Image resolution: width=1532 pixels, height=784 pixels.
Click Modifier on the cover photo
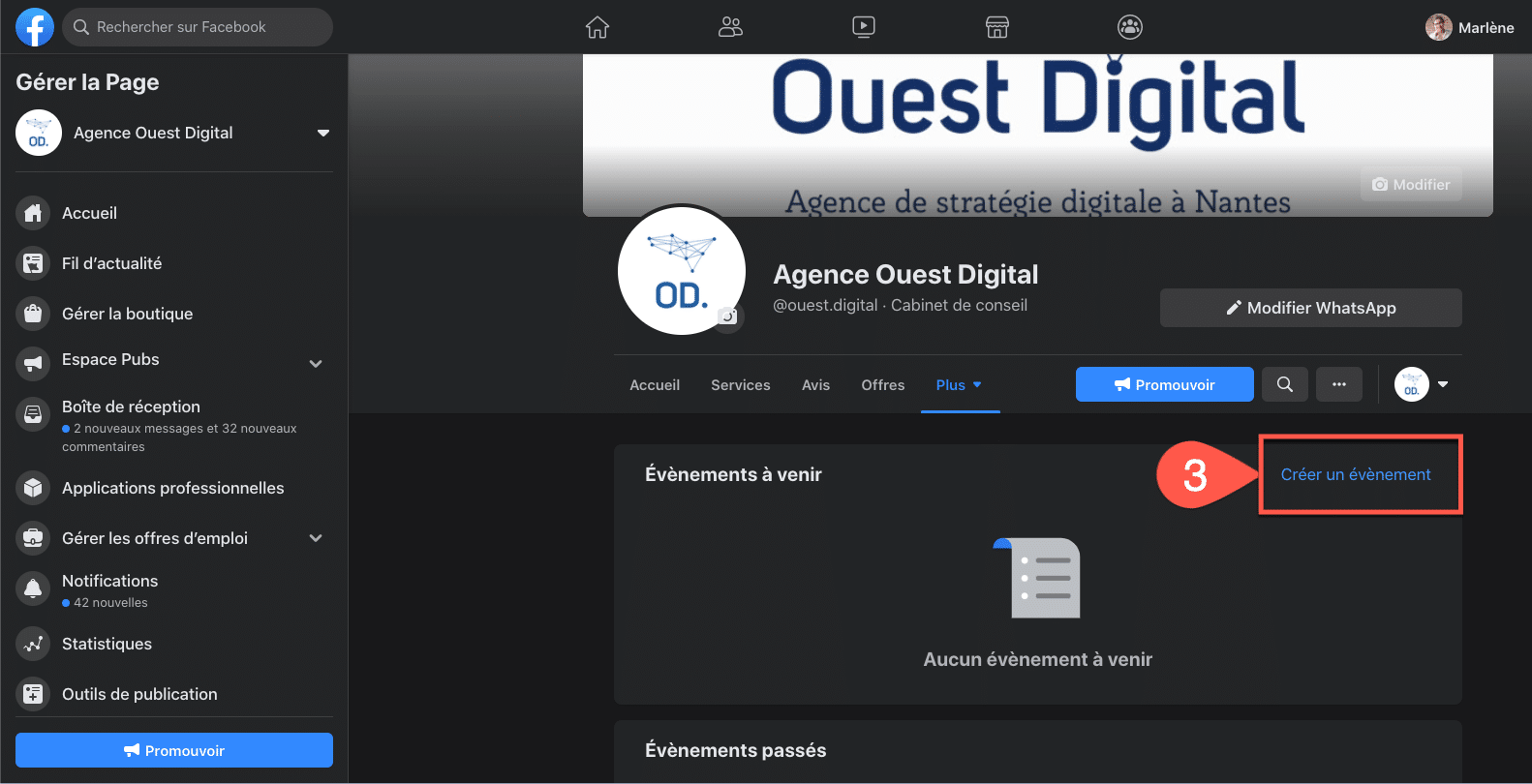point(1411,184)
